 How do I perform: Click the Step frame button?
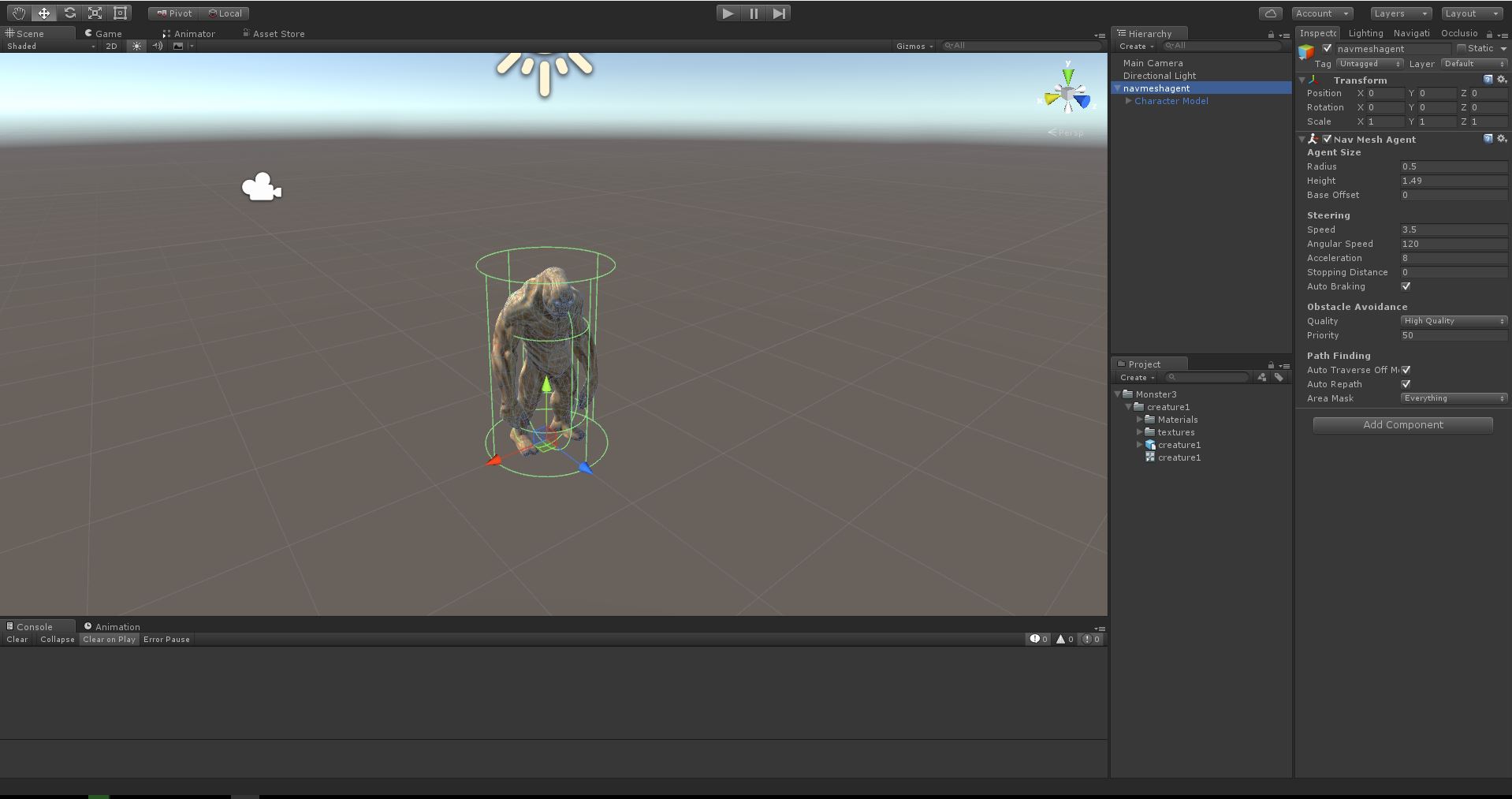[779, 13]
